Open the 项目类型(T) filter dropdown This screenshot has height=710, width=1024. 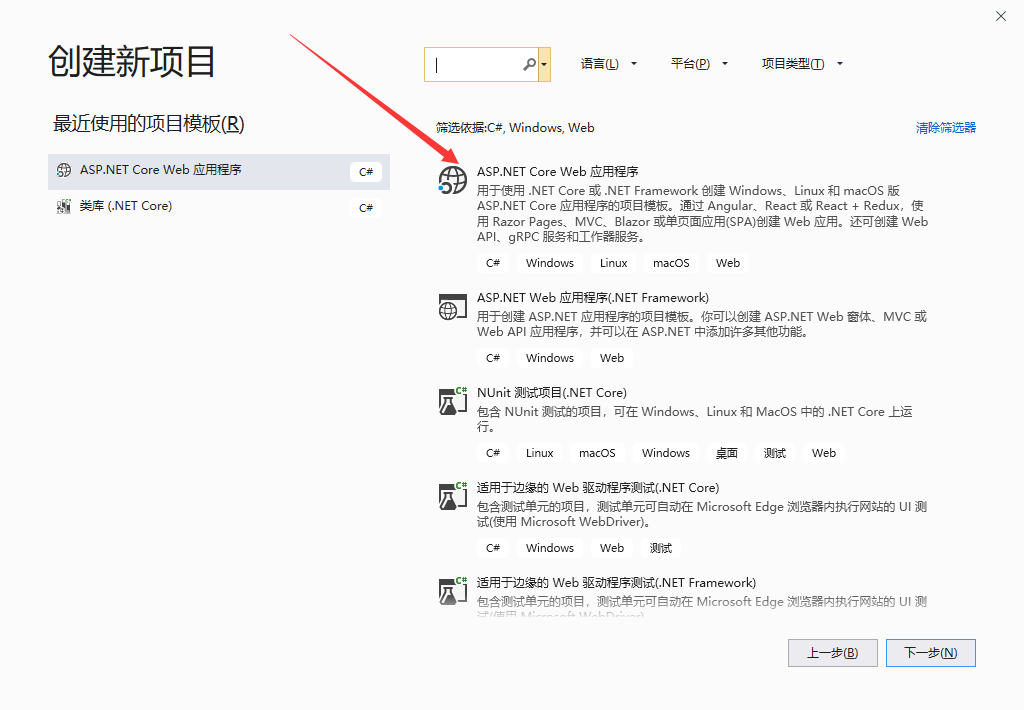tap(802, 64)
